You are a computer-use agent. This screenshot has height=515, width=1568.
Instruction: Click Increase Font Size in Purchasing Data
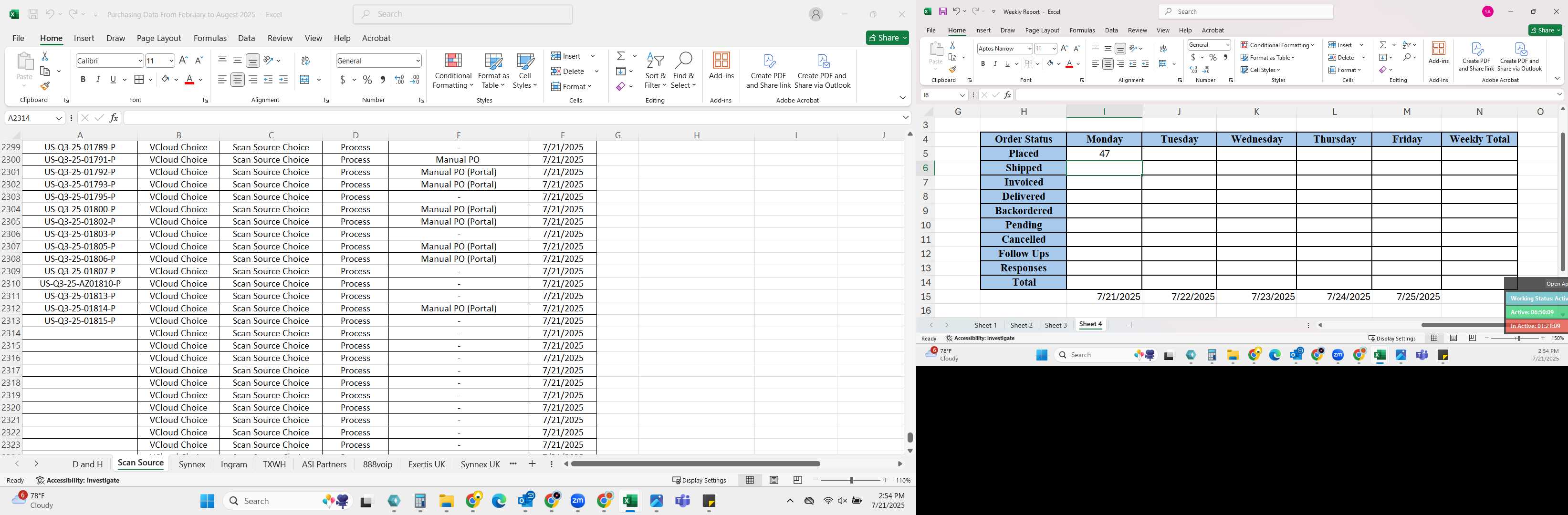(183, 60)
